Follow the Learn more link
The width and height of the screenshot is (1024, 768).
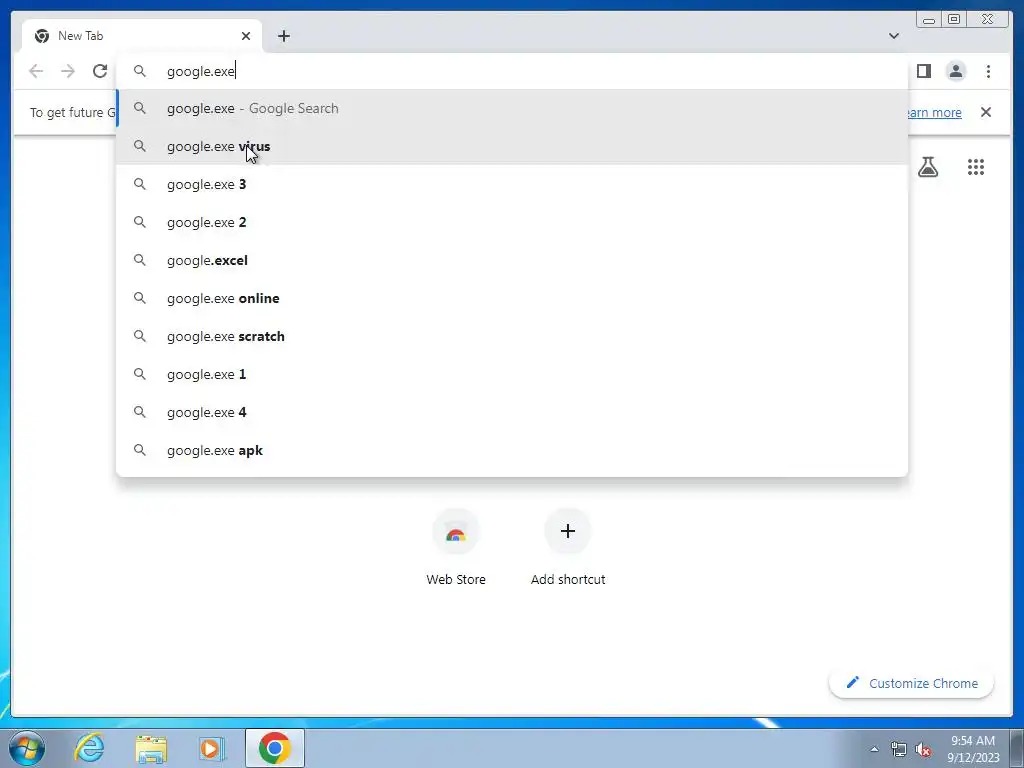[935, 112]
